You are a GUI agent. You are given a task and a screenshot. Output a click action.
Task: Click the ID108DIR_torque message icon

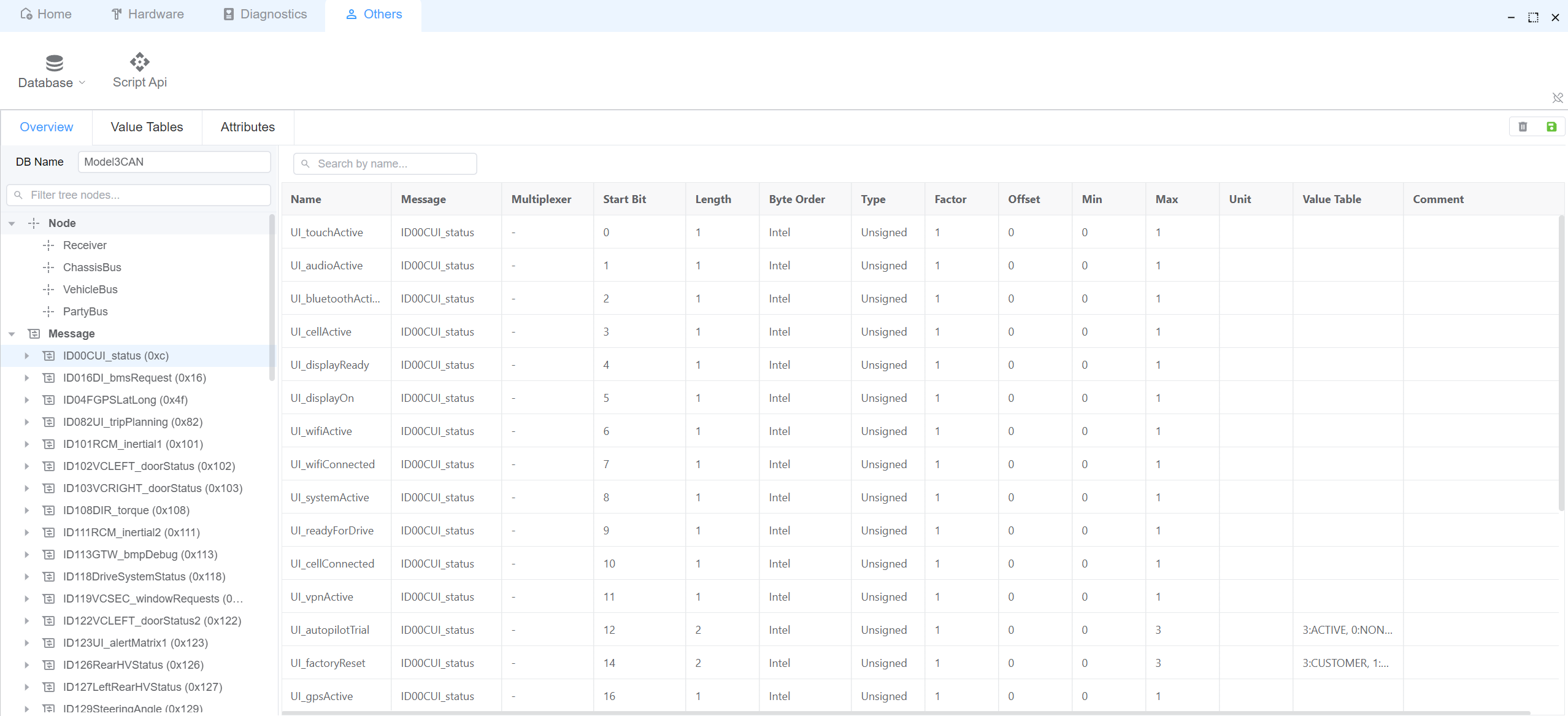click(49, 510)
